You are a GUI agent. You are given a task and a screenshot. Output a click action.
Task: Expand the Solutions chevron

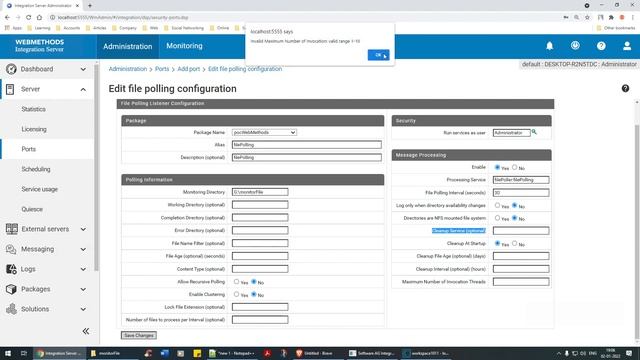coord(83,309)
